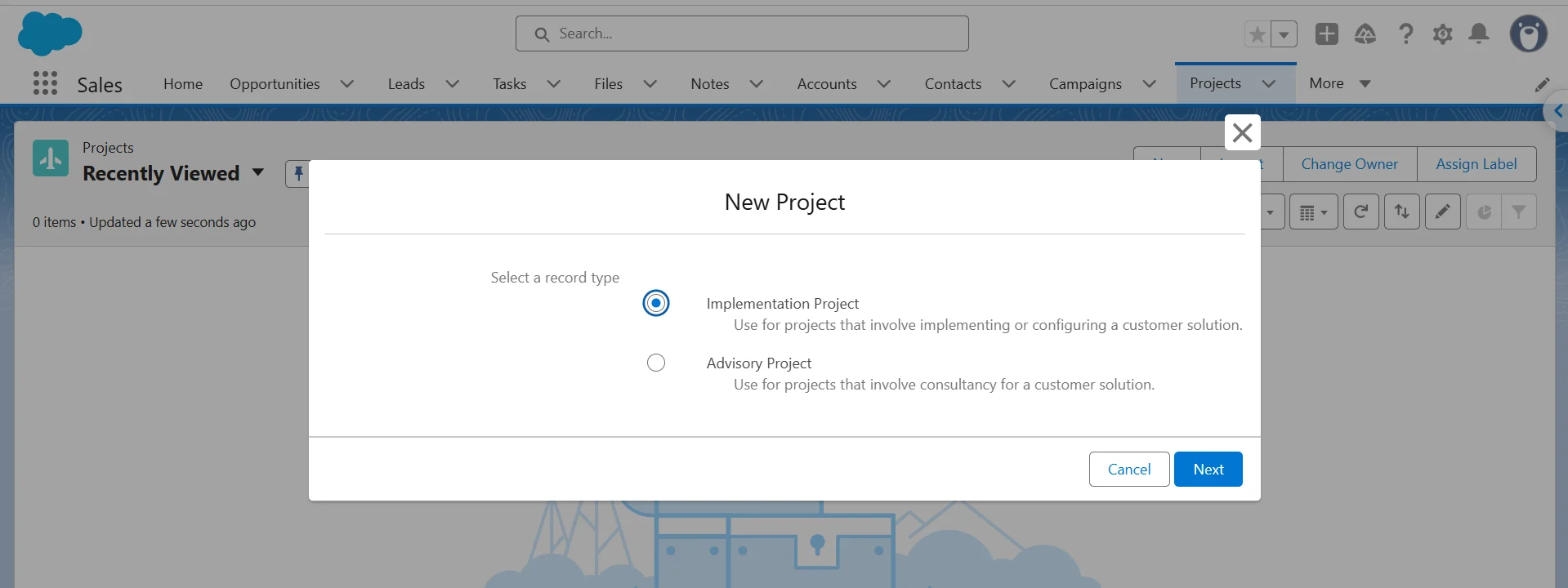
Task: Expand the Leads tab chevron menu
Action: click(453, 84)
